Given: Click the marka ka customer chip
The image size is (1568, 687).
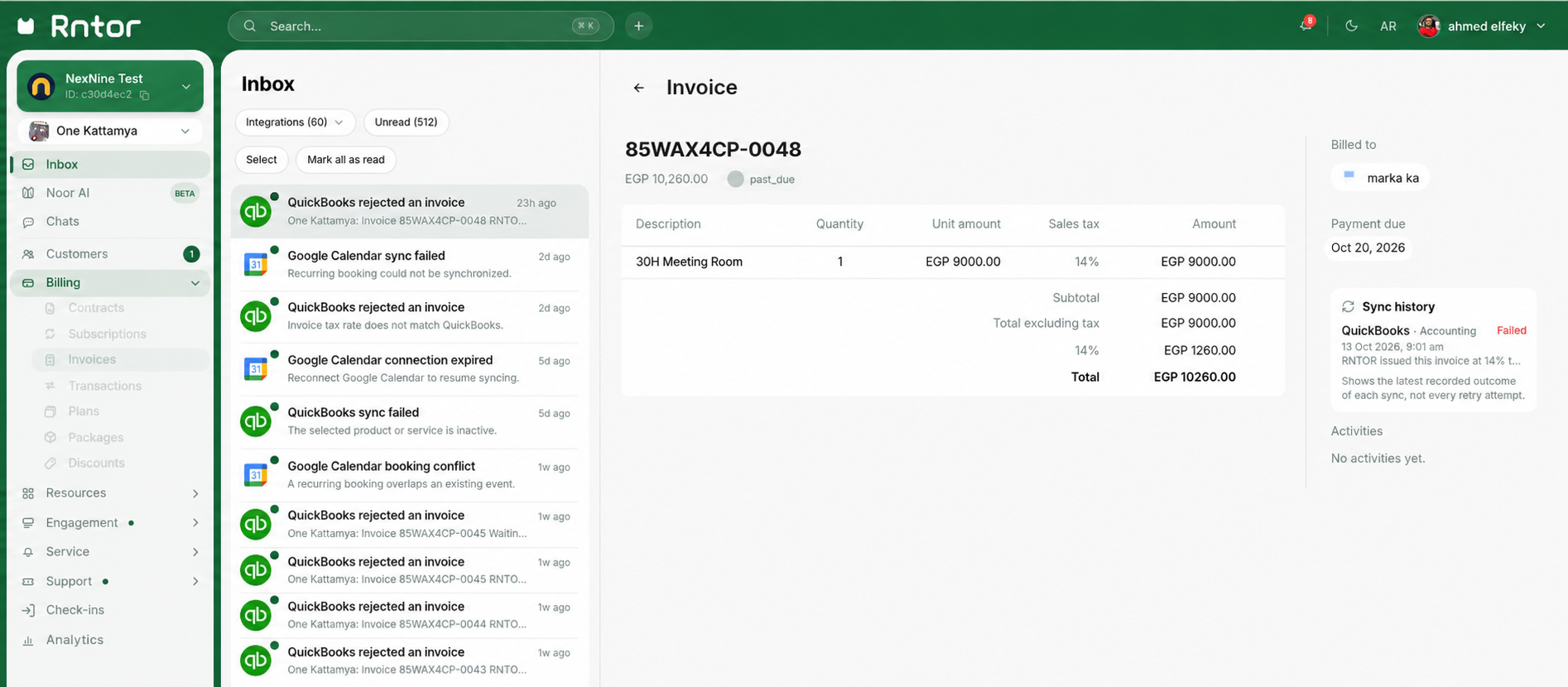Looking at the screenshot, I should 1380,178.
